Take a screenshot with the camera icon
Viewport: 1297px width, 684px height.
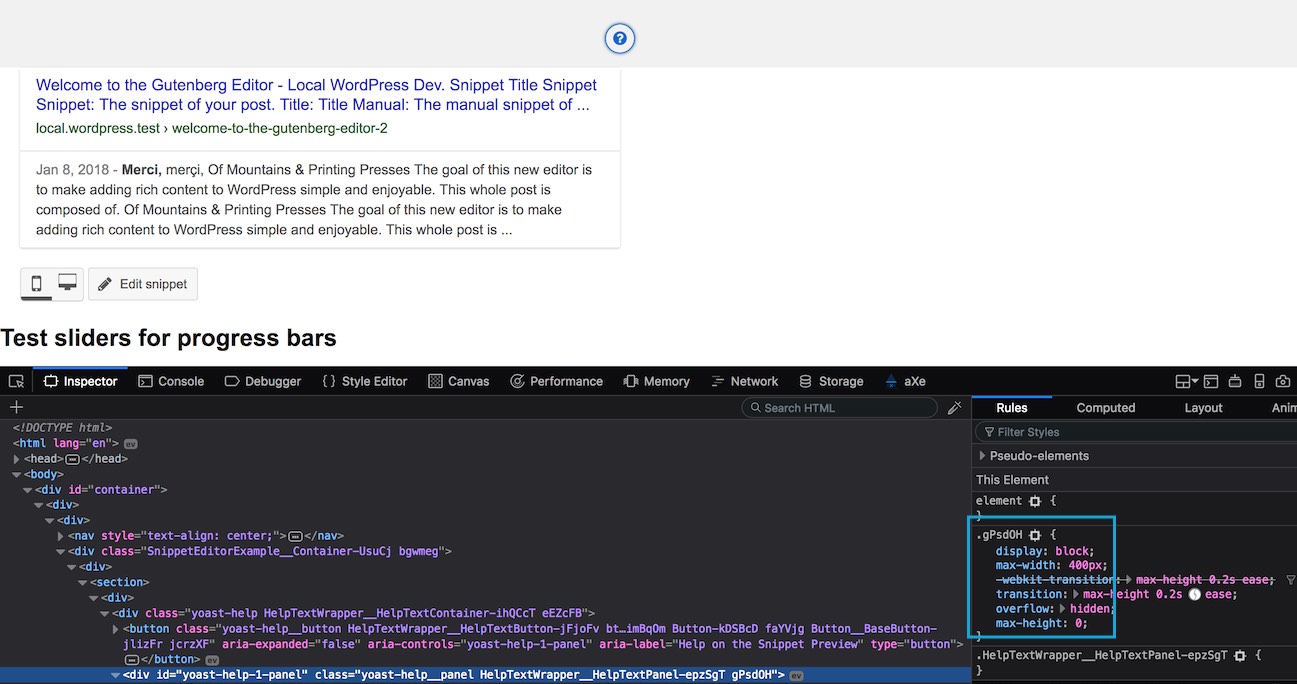tap(1283, 381)
